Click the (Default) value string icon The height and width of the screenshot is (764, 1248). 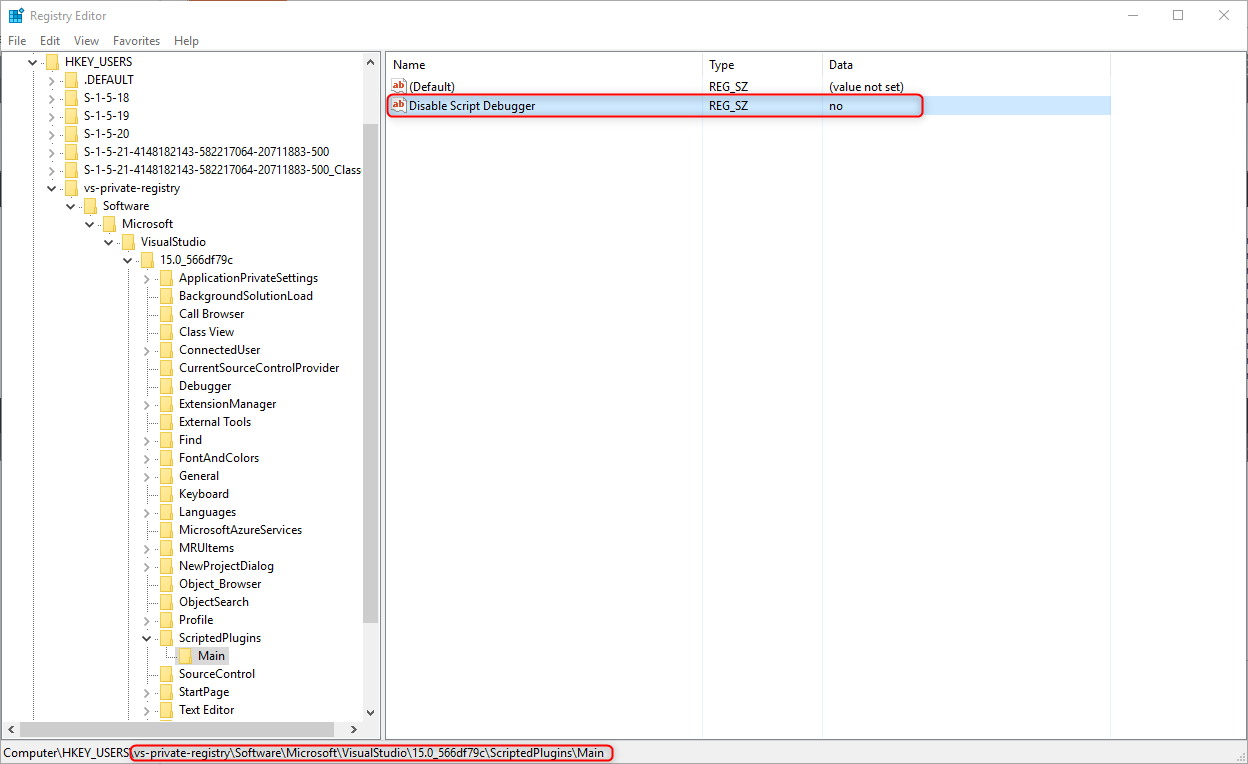click(398, 87)
